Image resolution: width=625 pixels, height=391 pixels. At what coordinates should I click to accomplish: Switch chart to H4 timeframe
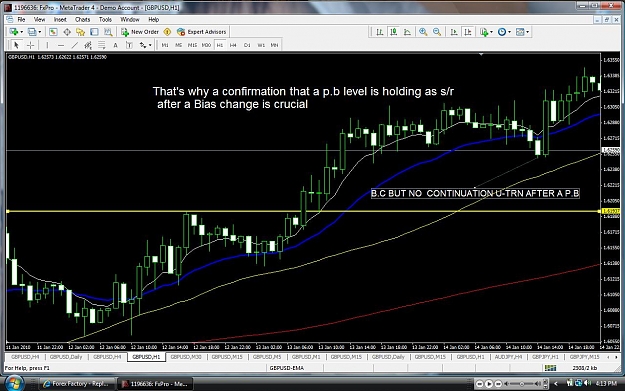(233, 45)
